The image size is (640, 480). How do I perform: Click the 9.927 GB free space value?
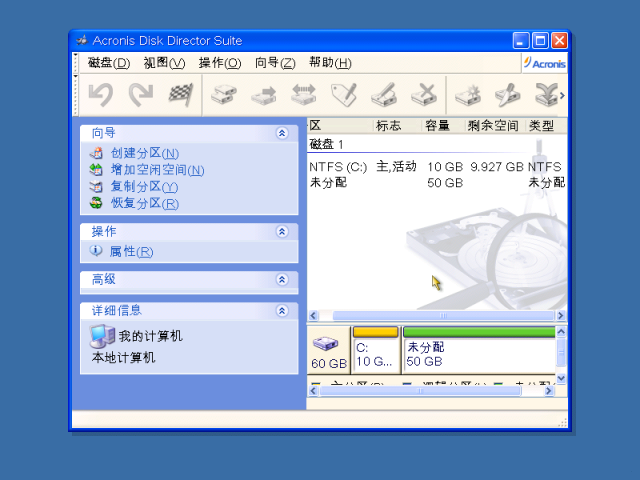(497, 167)
